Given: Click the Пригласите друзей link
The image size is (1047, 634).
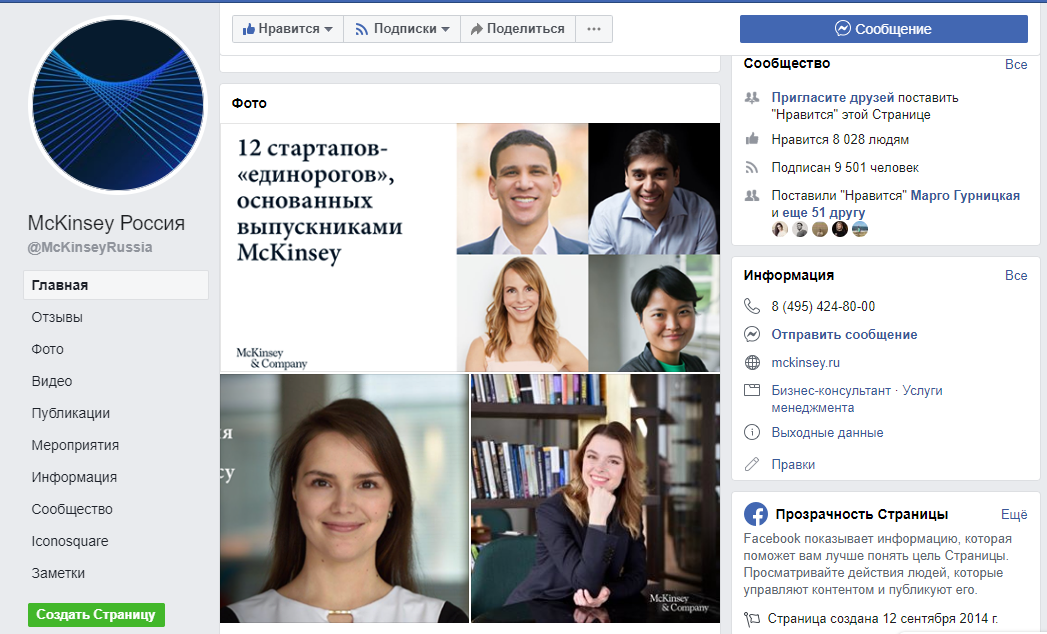Looking at the screenshot, I should (x=833, y=98).
